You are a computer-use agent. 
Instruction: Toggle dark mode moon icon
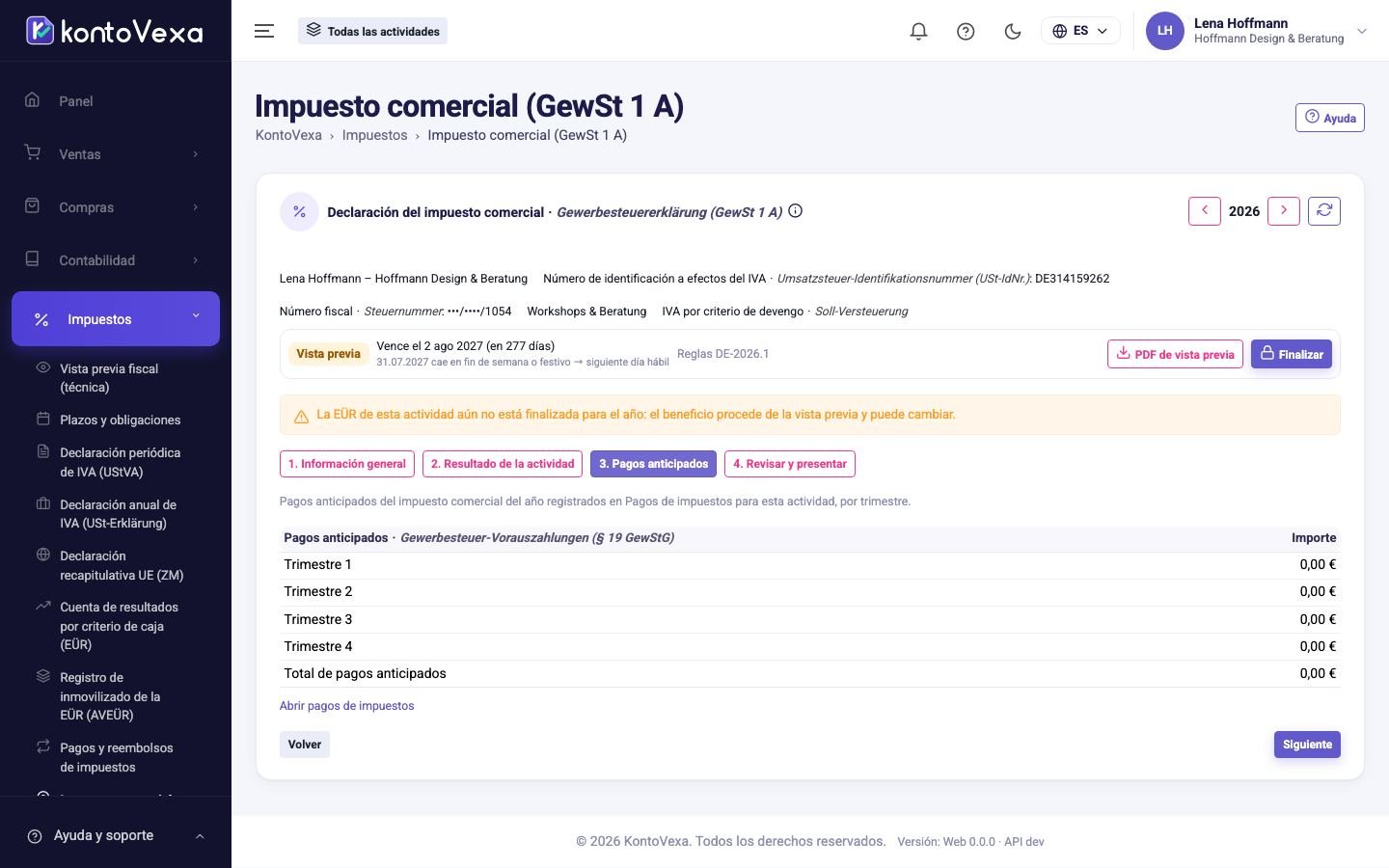(1012, 31)
